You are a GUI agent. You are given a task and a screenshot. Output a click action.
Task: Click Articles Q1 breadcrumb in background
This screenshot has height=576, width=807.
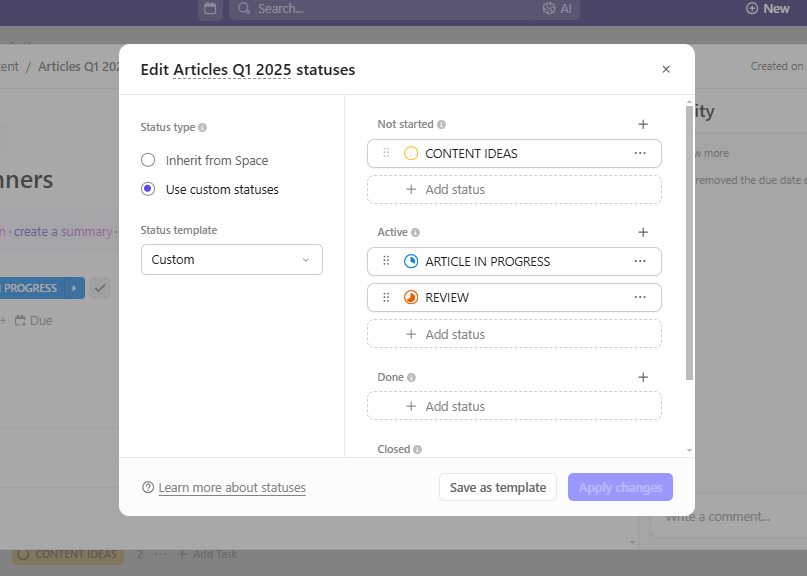[x=79, y=66]
